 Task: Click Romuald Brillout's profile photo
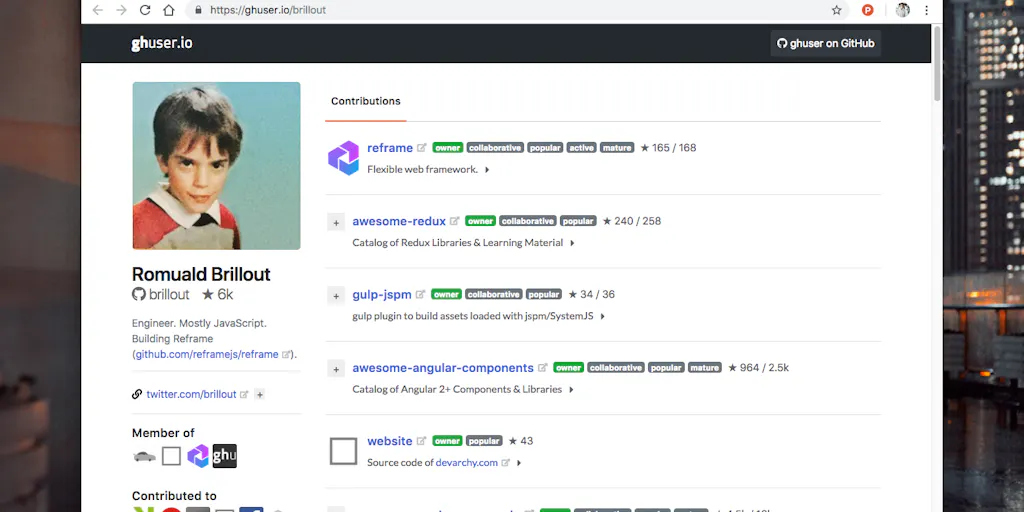(216, 166)
